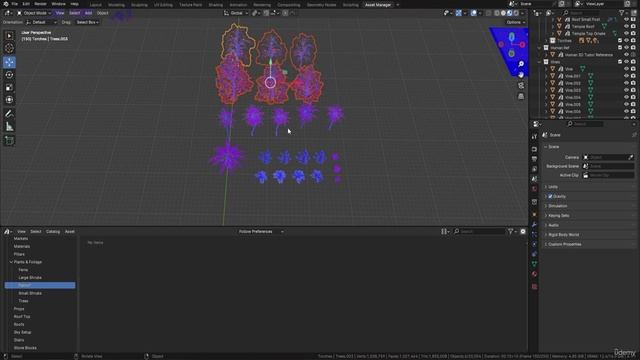This screenshot has width=640, height=360.
Task: Select the Annotate pencil tool
Action: (9, 114)
